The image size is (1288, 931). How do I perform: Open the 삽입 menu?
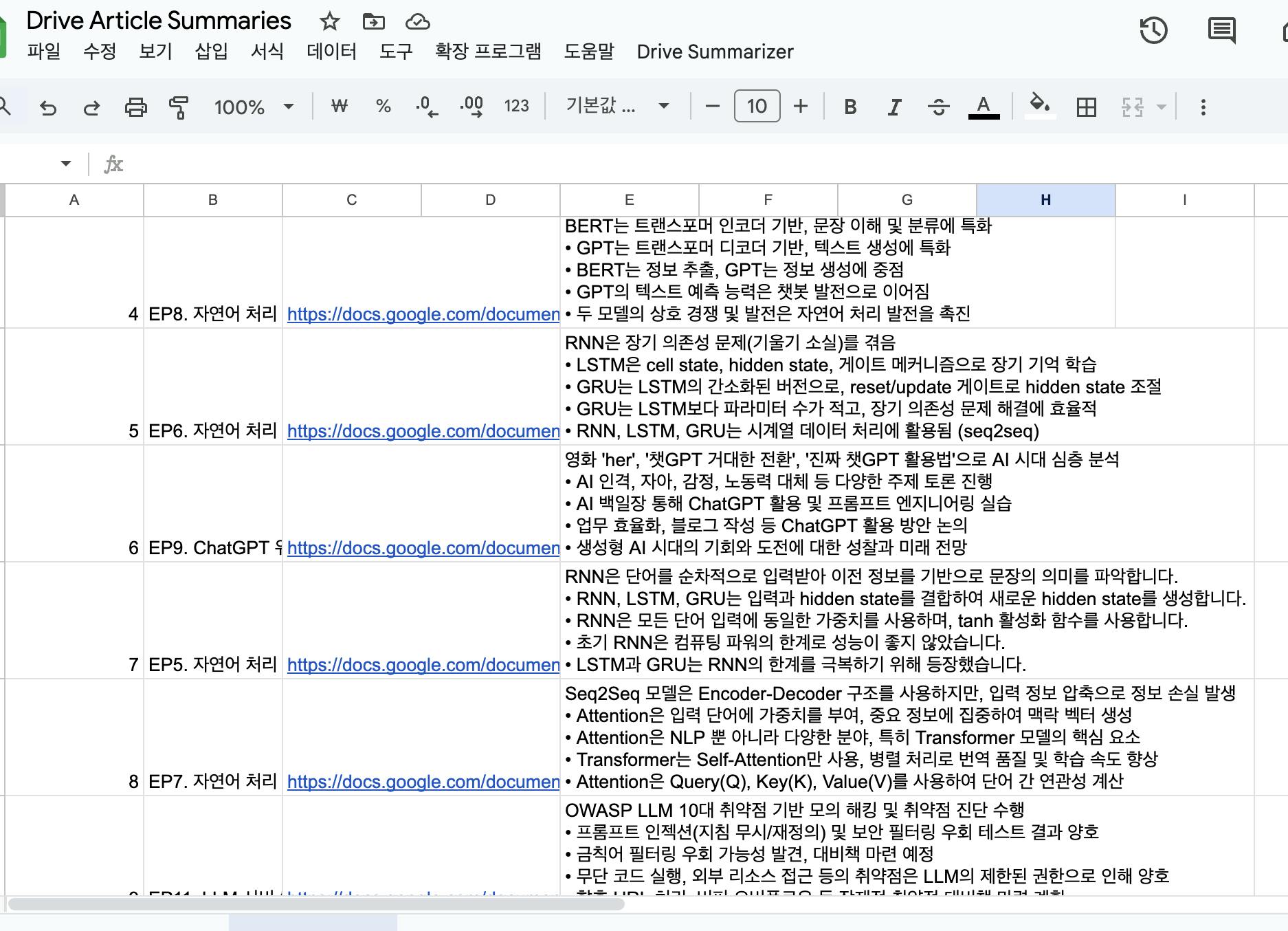pos(211,52)
